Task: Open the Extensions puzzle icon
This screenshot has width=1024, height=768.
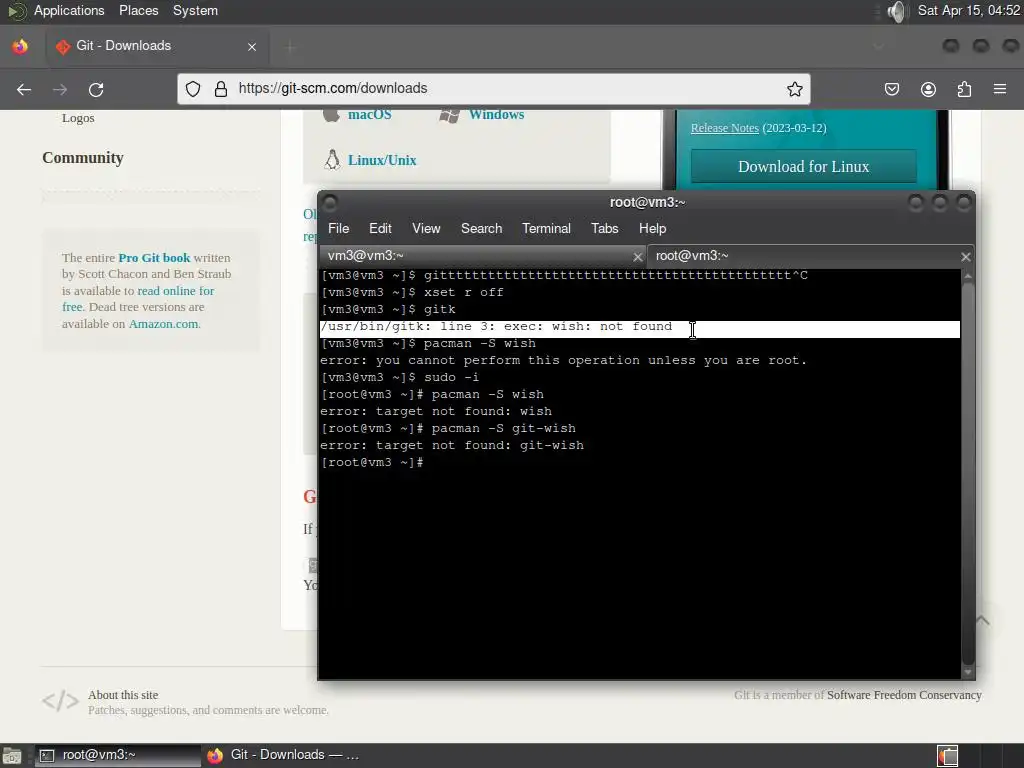Action: tap(964, 89)
